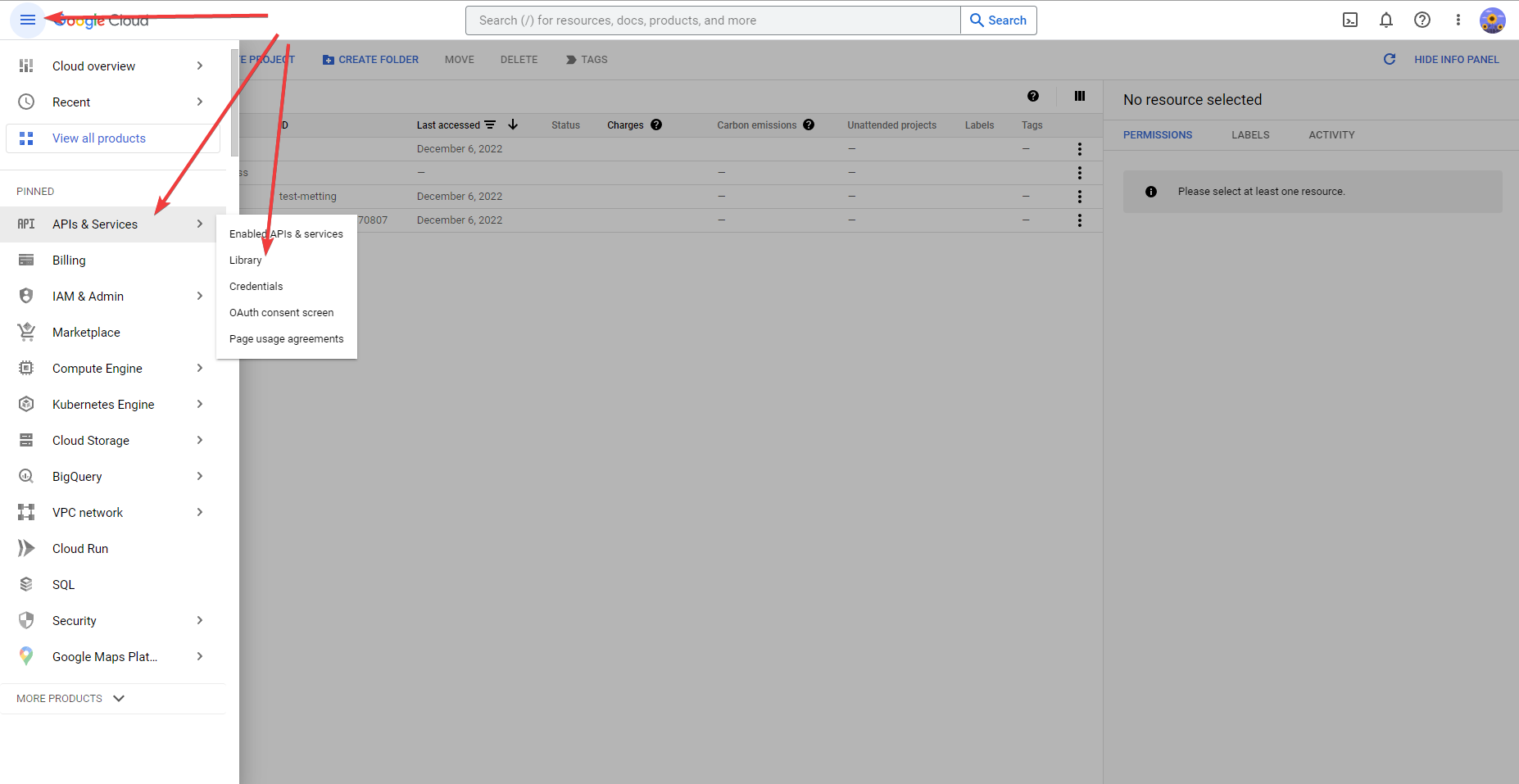Select Enabled APIs & services
The image size is (1519, 784).
click(x=286, y=234)
